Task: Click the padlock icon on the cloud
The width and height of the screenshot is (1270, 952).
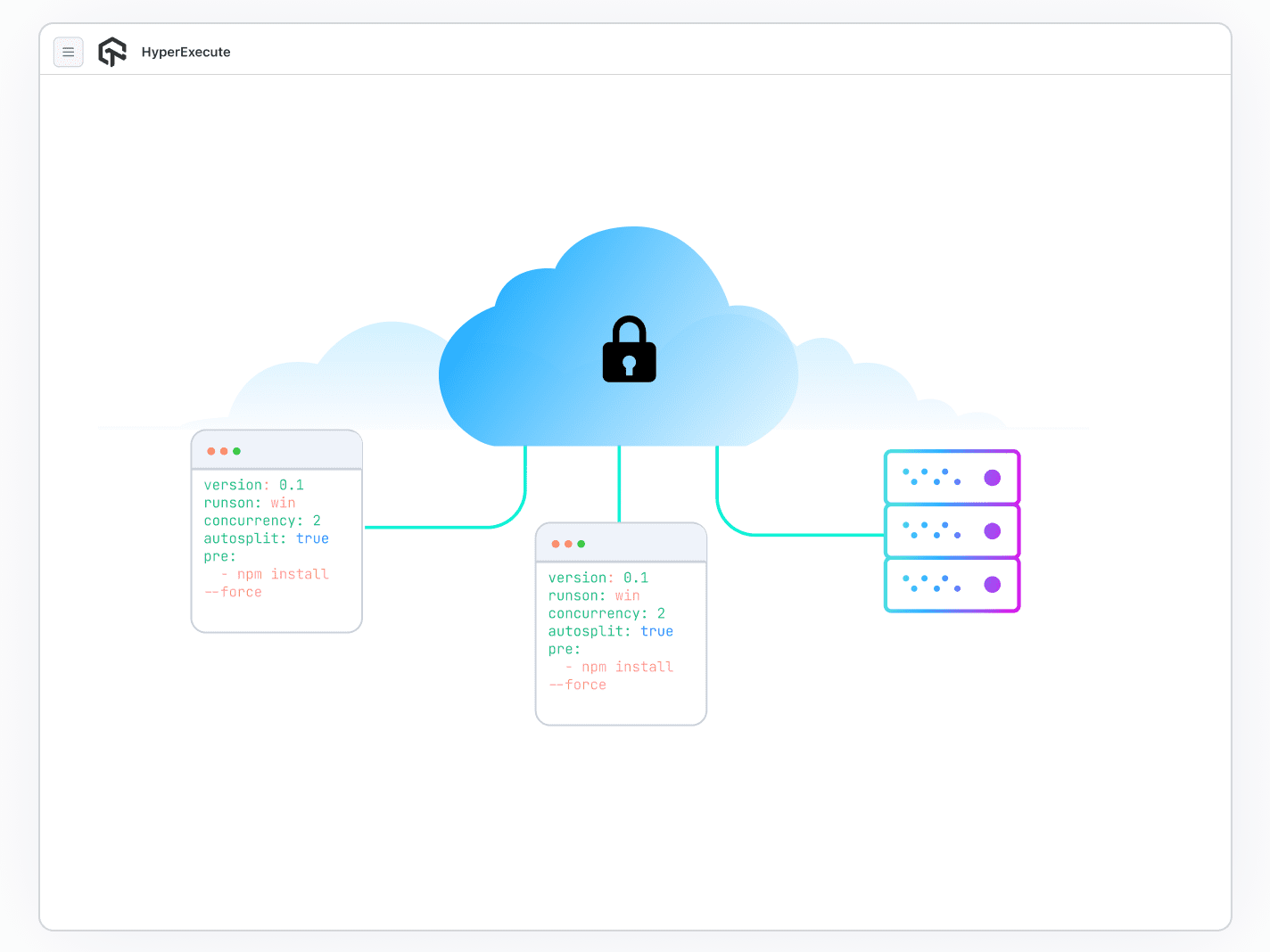Action: coord(629,349)
